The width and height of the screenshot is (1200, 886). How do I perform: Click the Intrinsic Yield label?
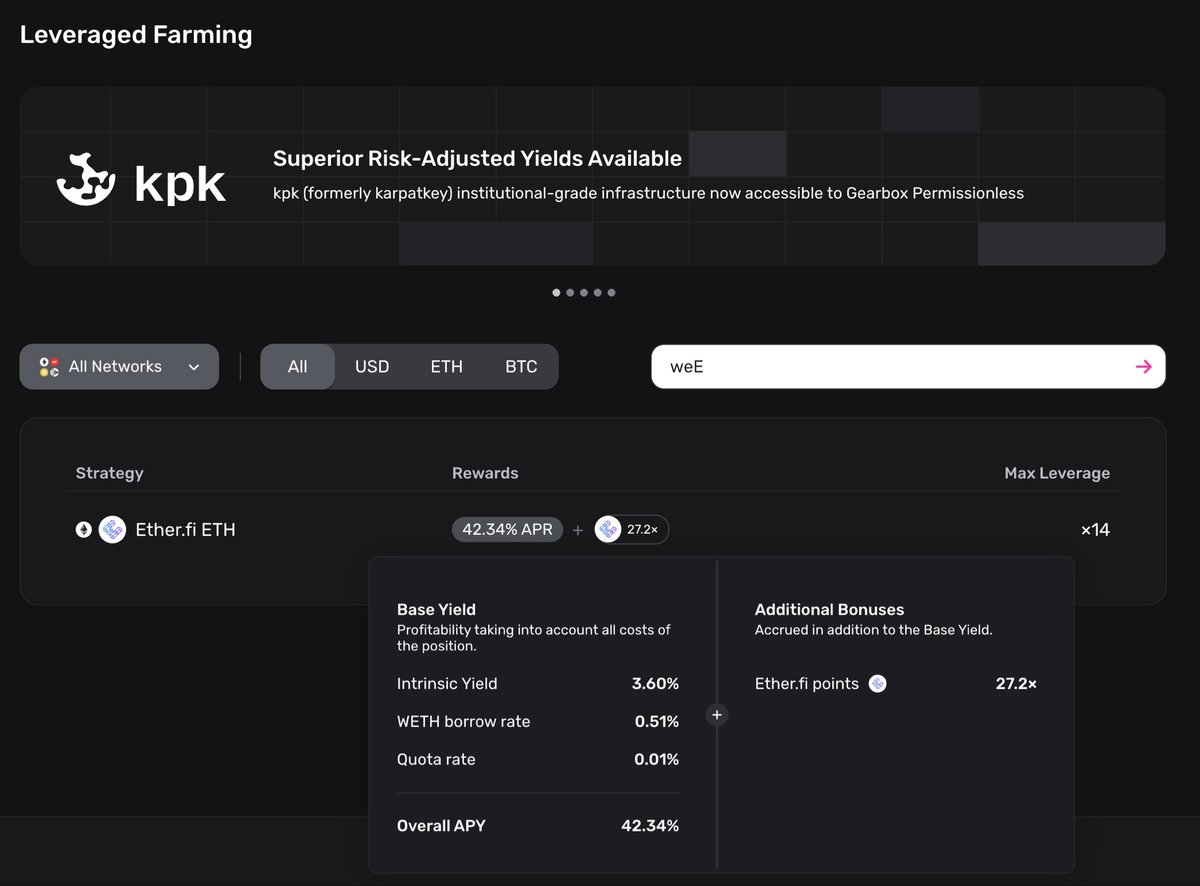(447, 684)
